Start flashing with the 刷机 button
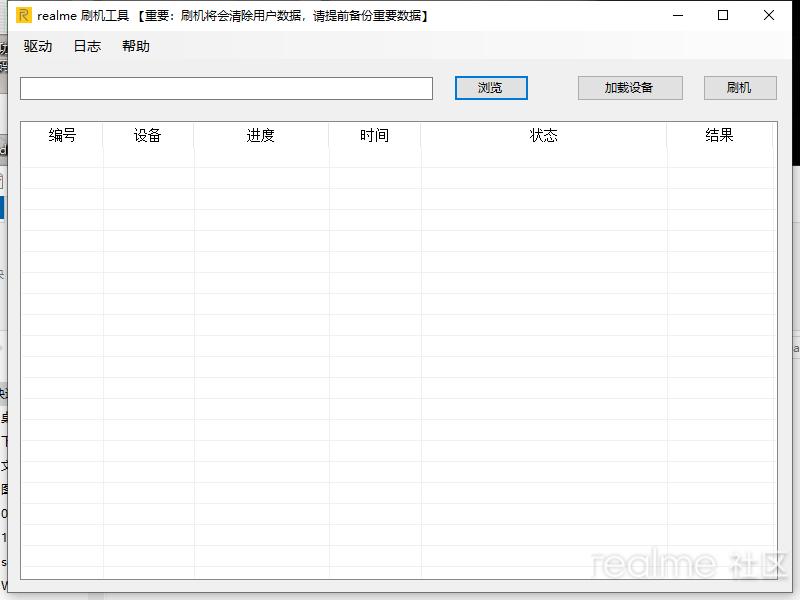The width and height of the screenshot is (800, 600). point(739,88)
